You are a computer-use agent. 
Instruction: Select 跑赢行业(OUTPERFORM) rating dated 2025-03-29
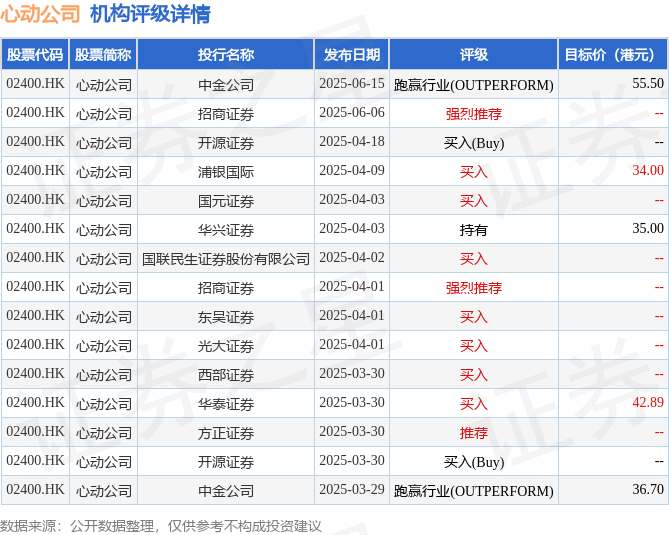474,491
